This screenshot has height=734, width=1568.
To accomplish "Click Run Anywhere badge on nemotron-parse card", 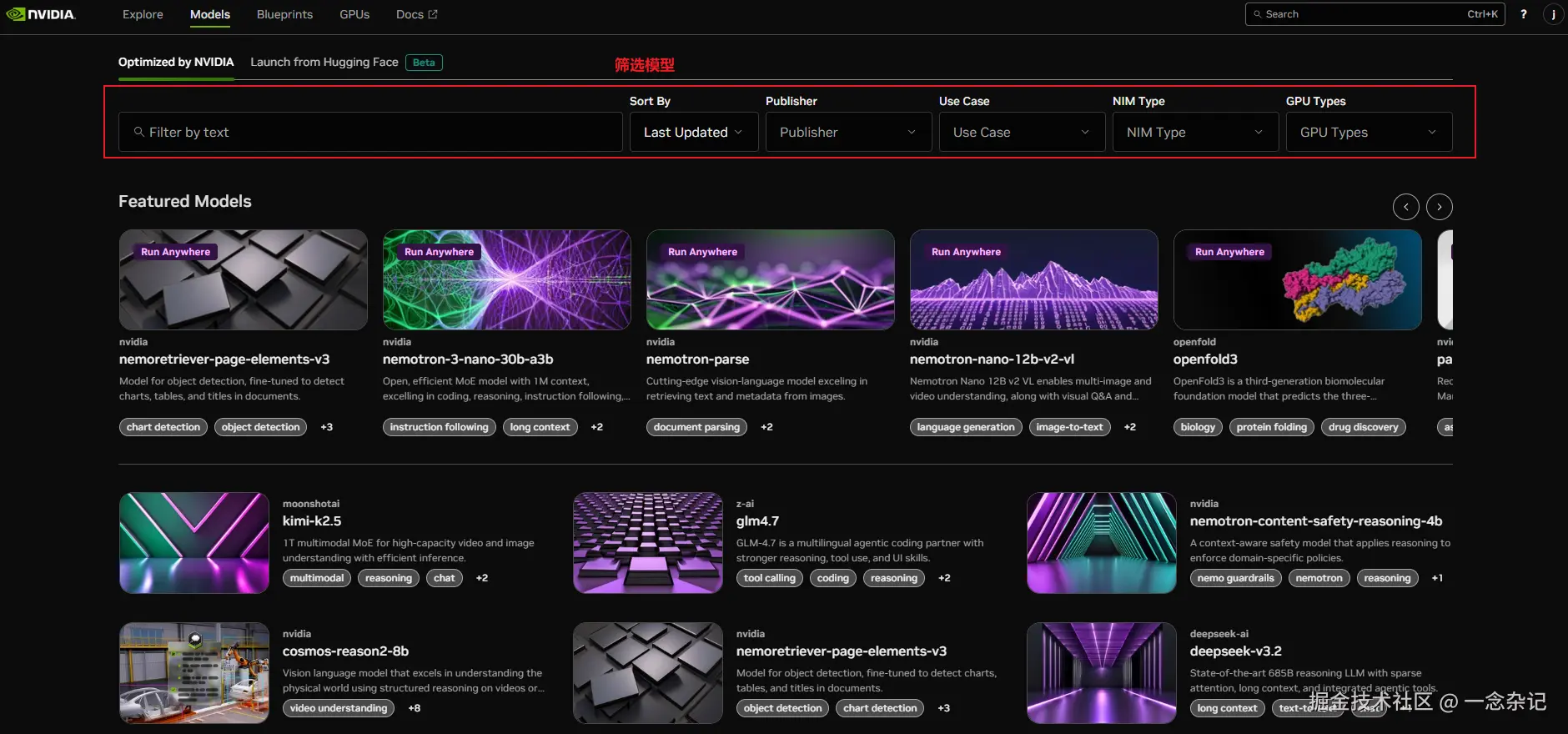I will [703, 252].
